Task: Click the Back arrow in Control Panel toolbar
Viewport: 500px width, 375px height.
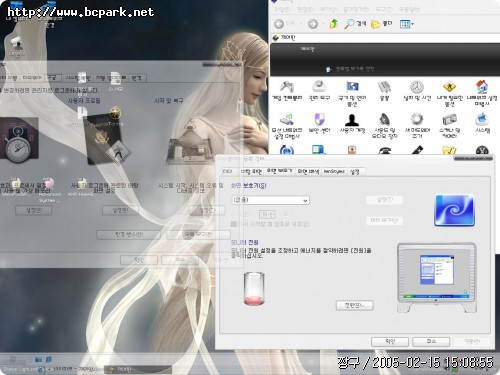Action: [x=279, y=24]
